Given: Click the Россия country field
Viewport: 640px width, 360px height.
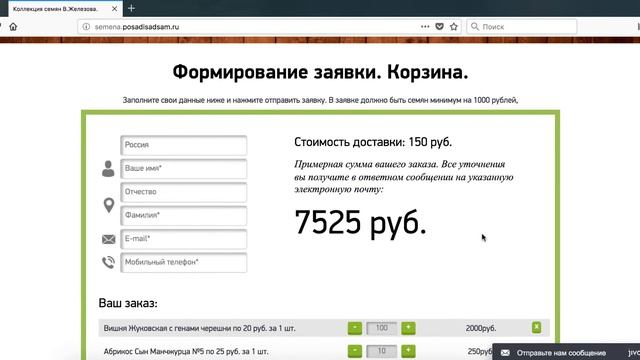Looking at the screenshot, I should coord(184,145).
